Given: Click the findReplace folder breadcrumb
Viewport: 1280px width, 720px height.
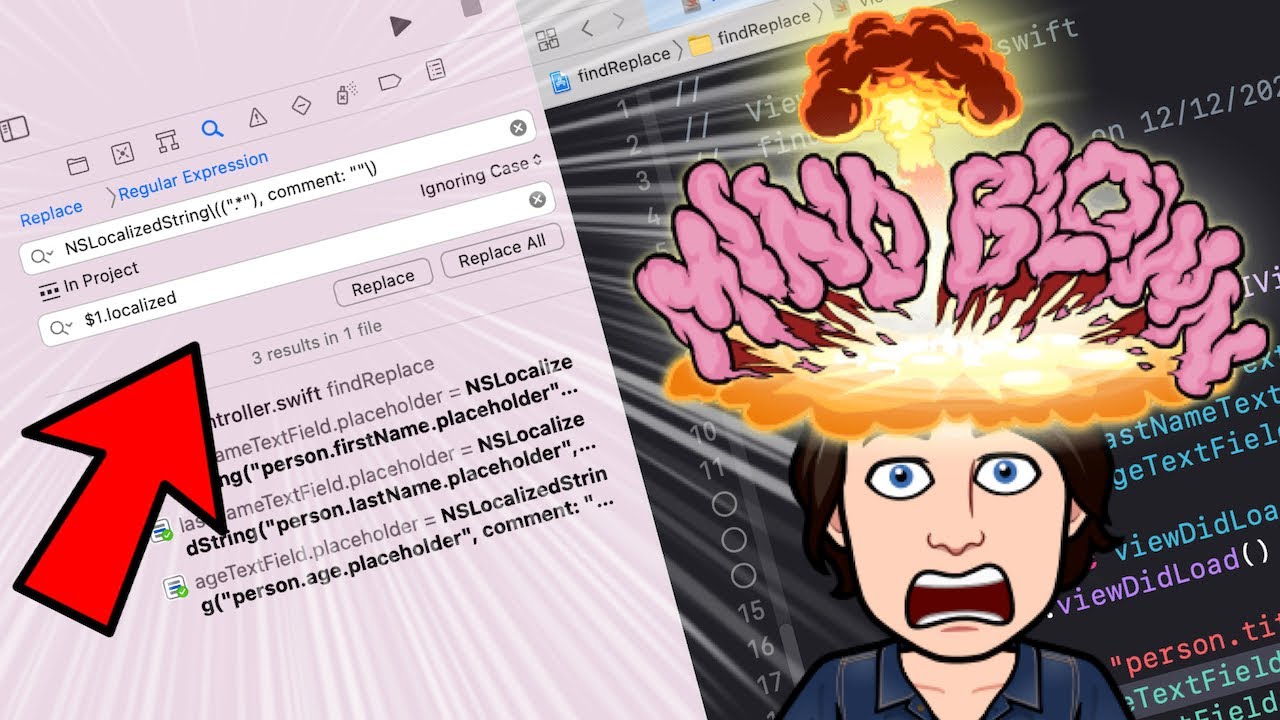Looking at the screenshot, I should 752,32.
